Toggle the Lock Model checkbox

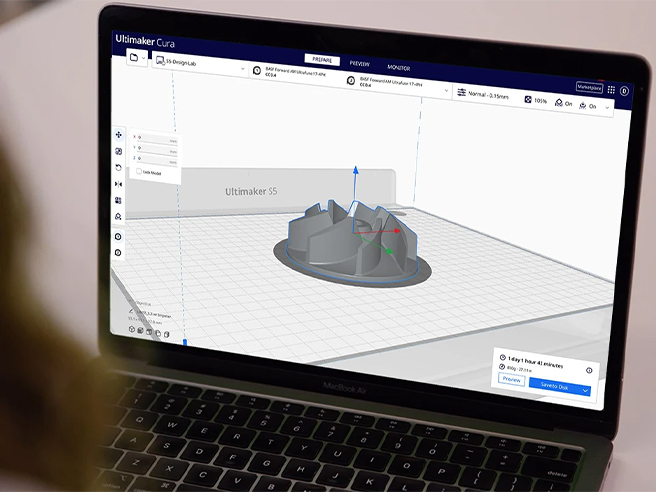point(139,172)
